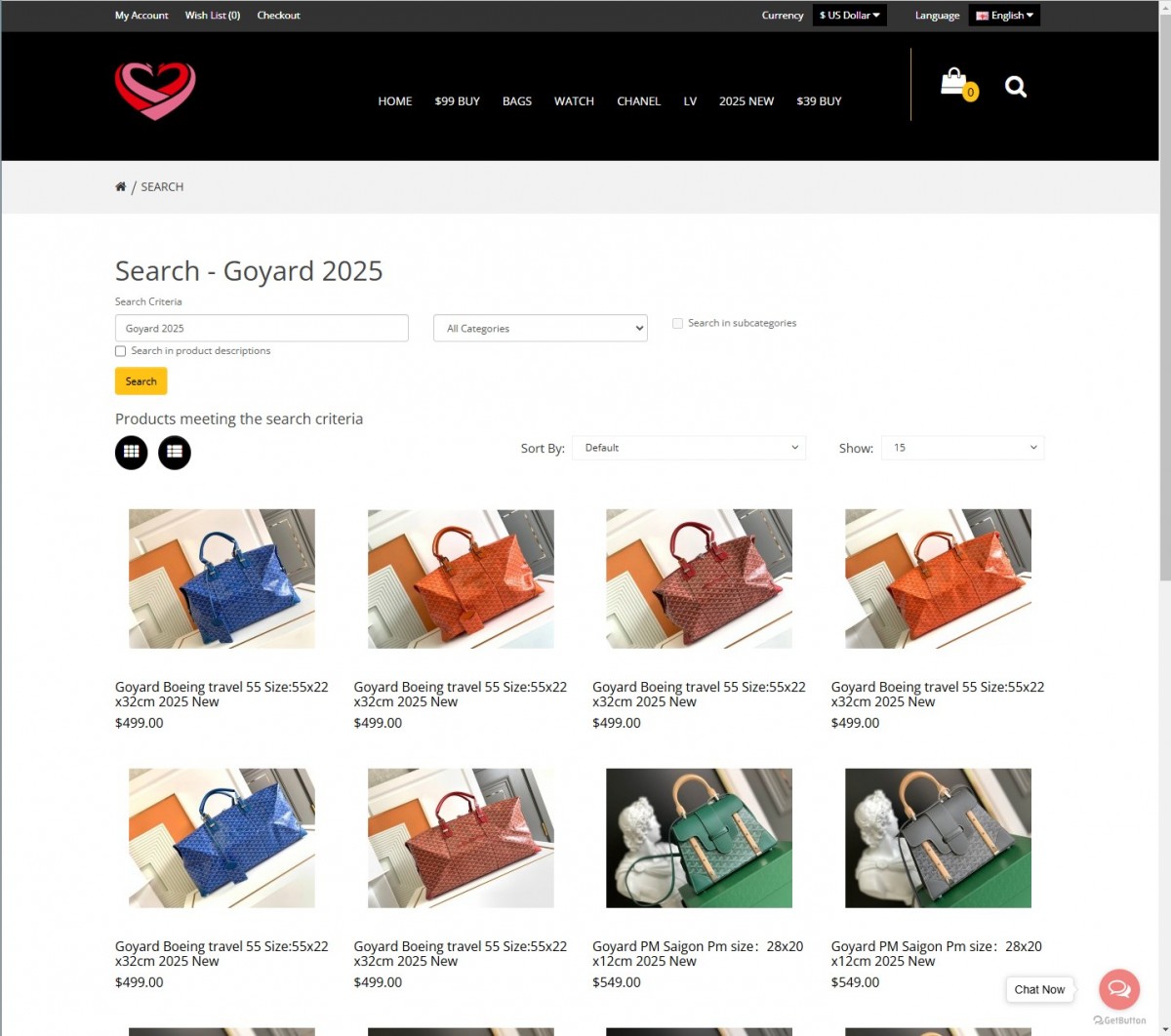Screen dimensions: 1171x1036
Task: Open the $99 BUY menu item
Action: point(458,101)
